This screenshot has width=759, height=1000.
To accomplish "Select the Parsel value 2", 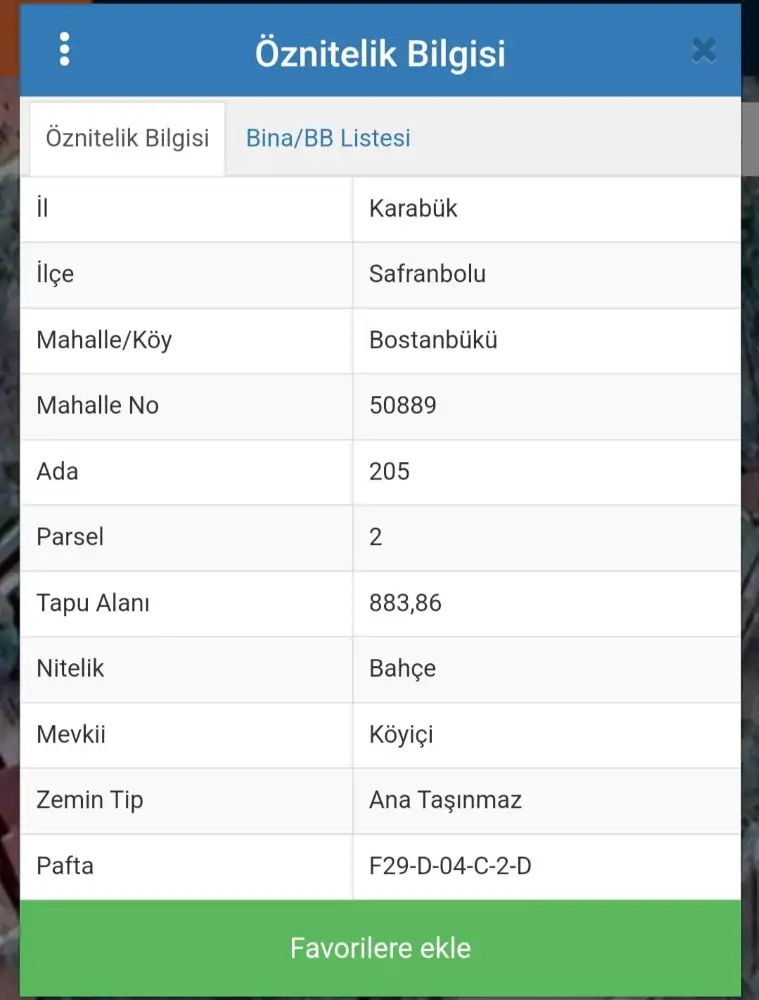I will click(376, 537).
